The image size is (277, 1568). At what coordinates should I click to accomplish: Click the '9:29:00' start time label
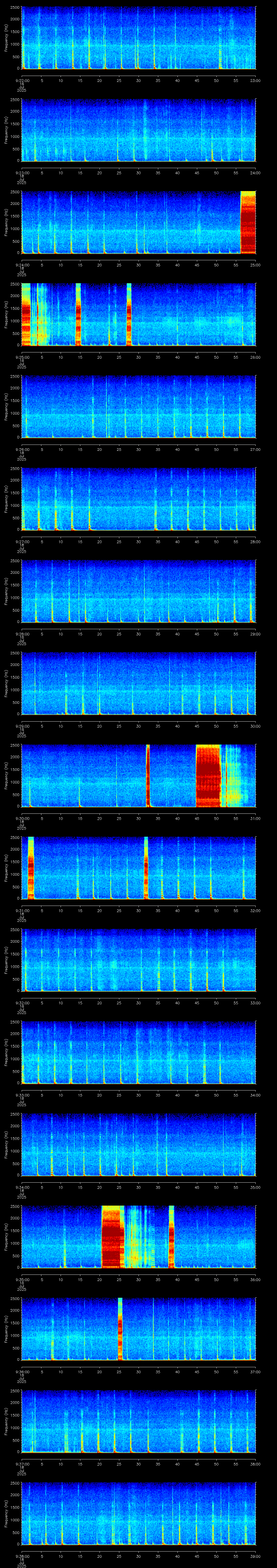(22, 726)
